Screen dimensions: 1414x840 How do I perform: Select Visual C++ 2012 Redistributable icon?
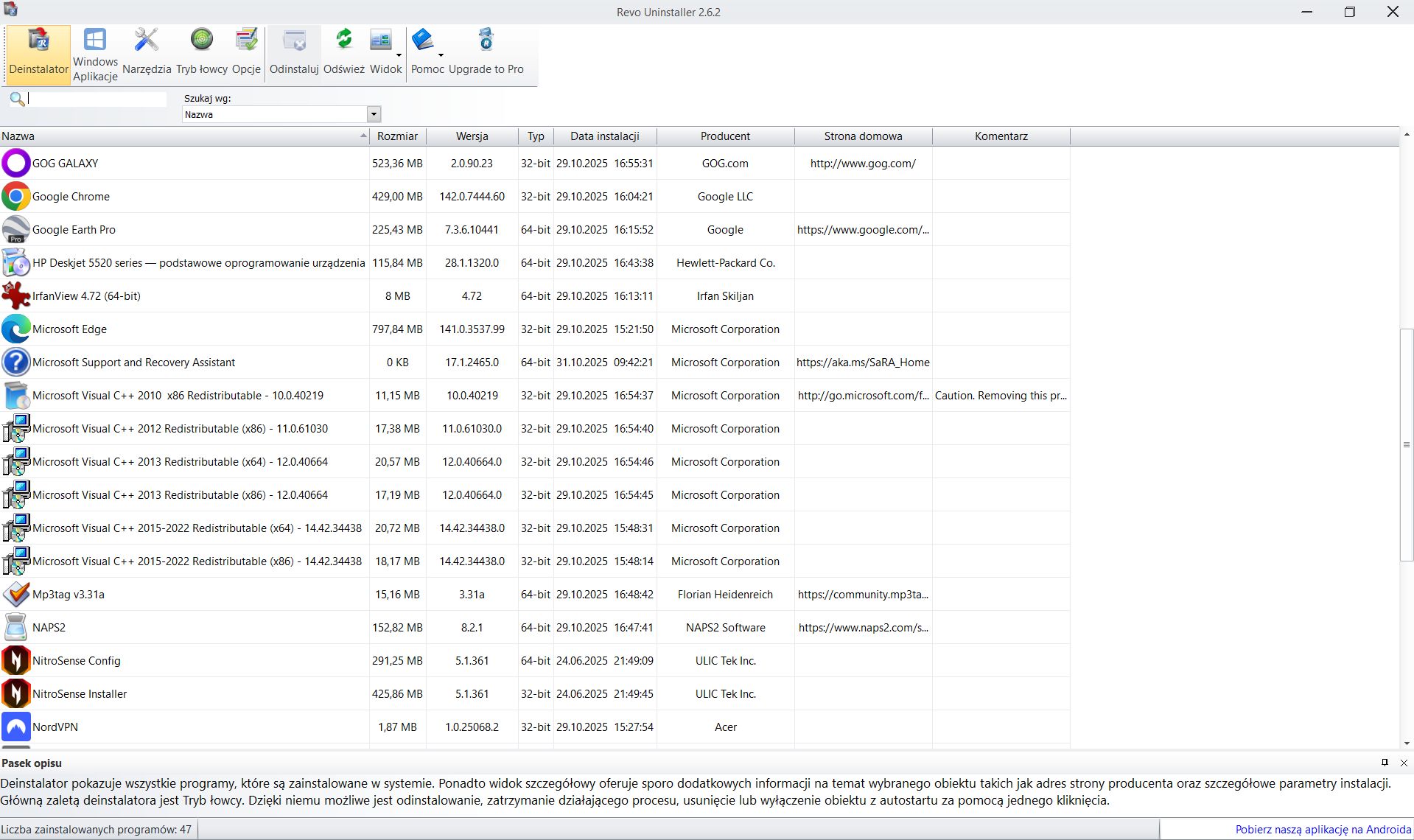click(x=15, y=429)
